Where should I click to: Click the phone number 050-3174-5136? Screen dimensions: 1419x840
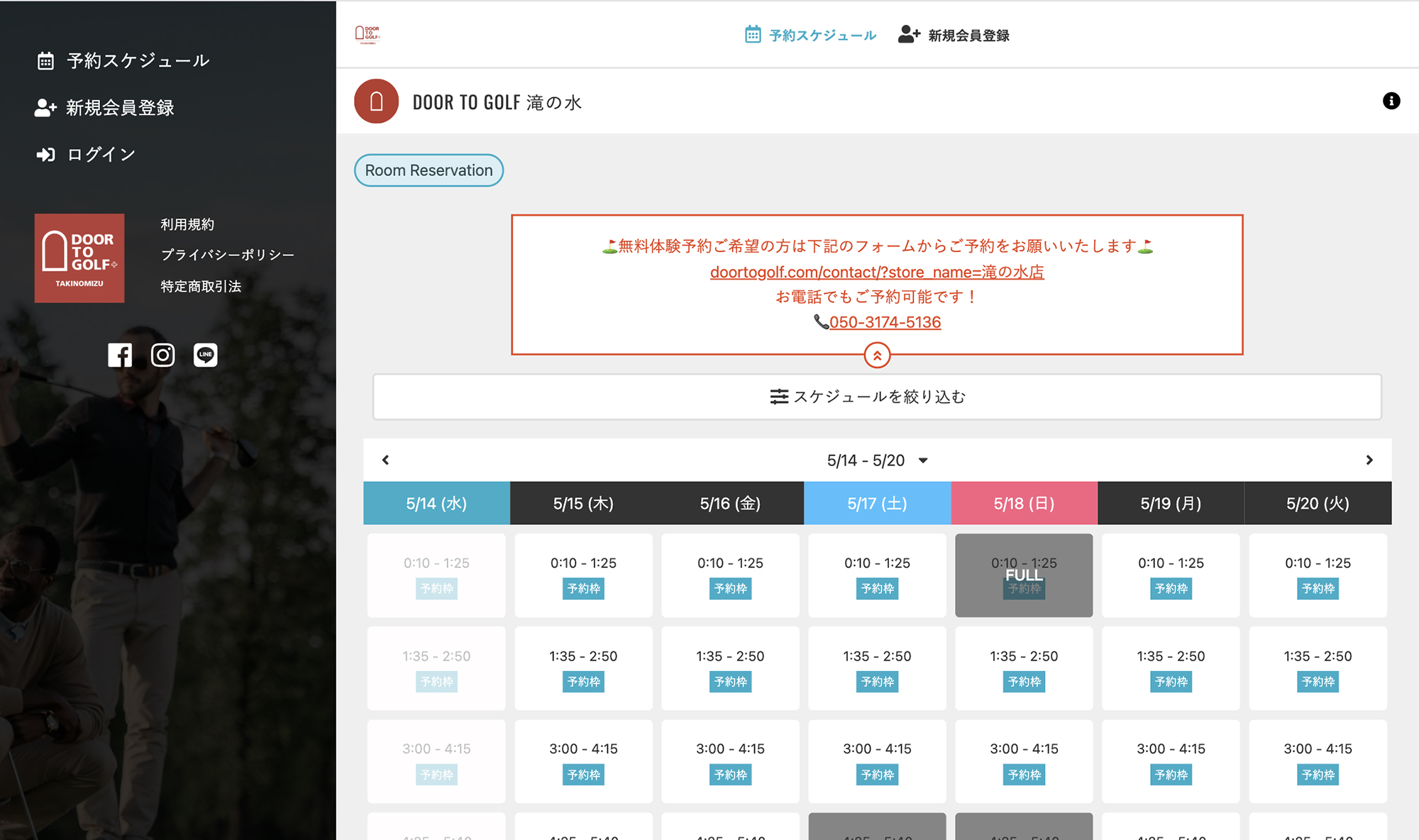point(885,322)
